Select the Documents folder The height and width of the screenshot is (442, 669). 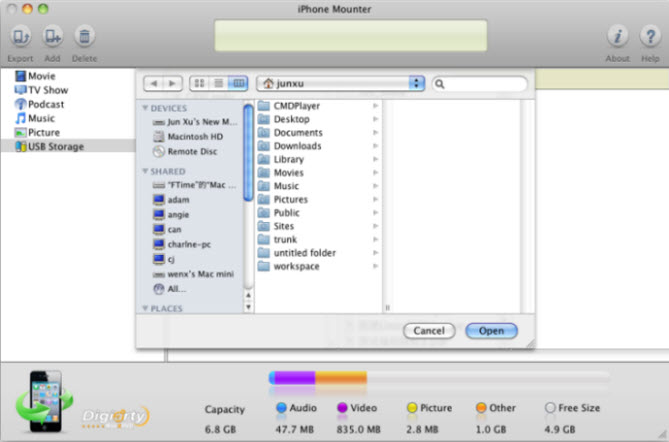tap(290, 133)
